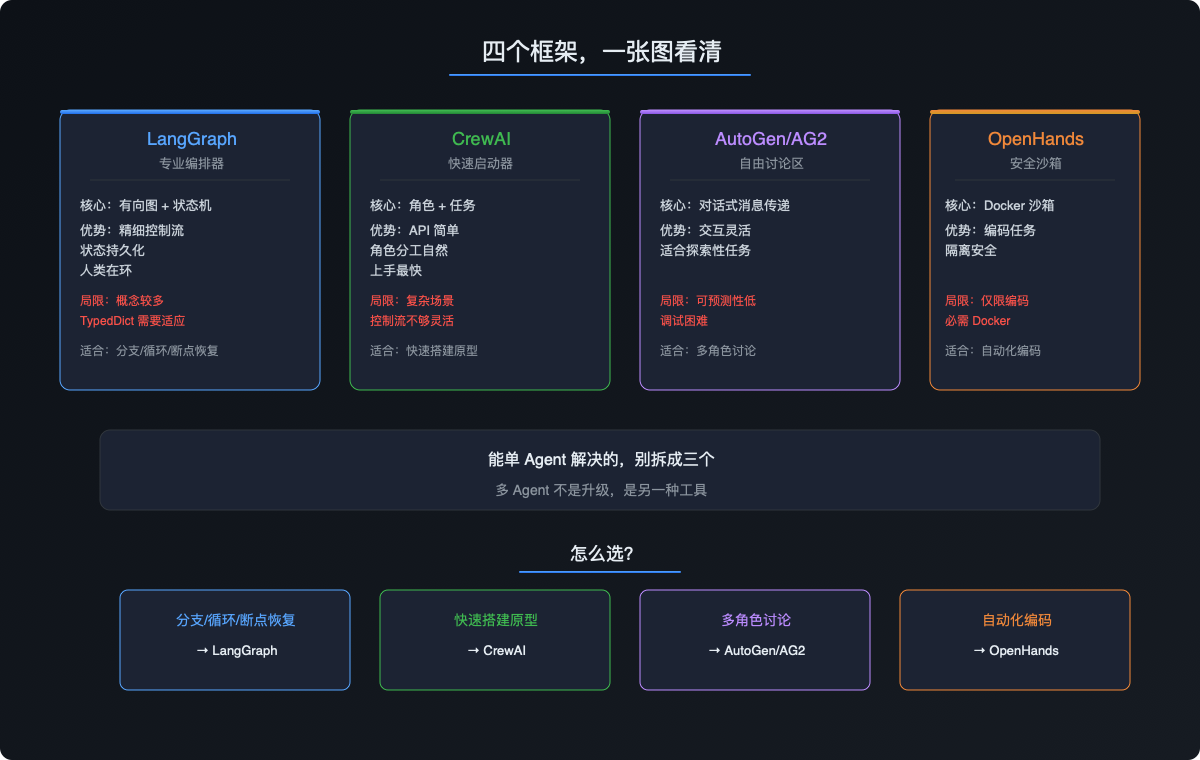1200x760 pixels.
Task: Click the → OpenHands recommendation
Action: point(1016,650)
